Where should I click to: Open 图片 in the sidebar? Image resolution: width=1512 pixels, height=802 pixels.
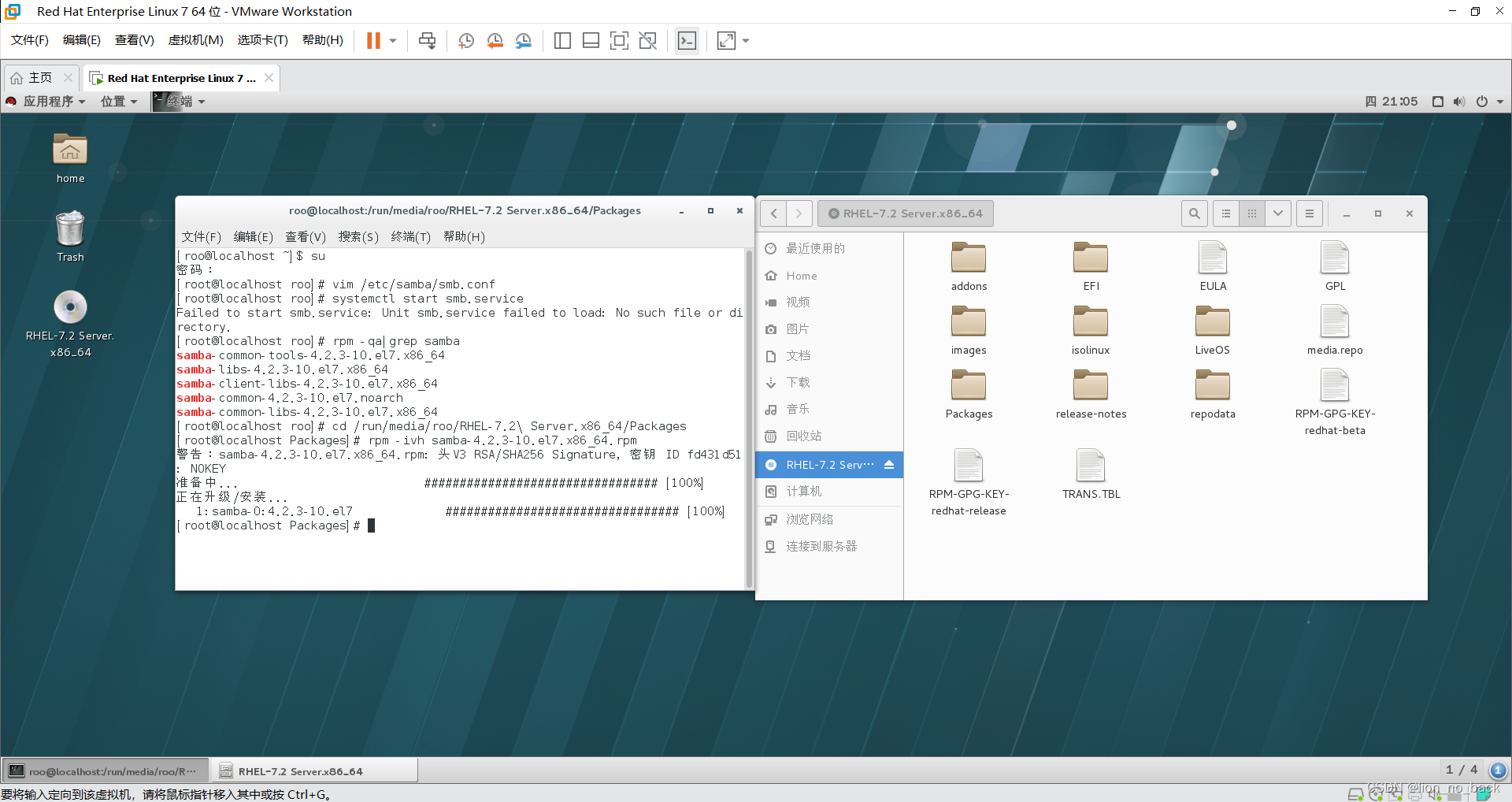pos(829,329)
